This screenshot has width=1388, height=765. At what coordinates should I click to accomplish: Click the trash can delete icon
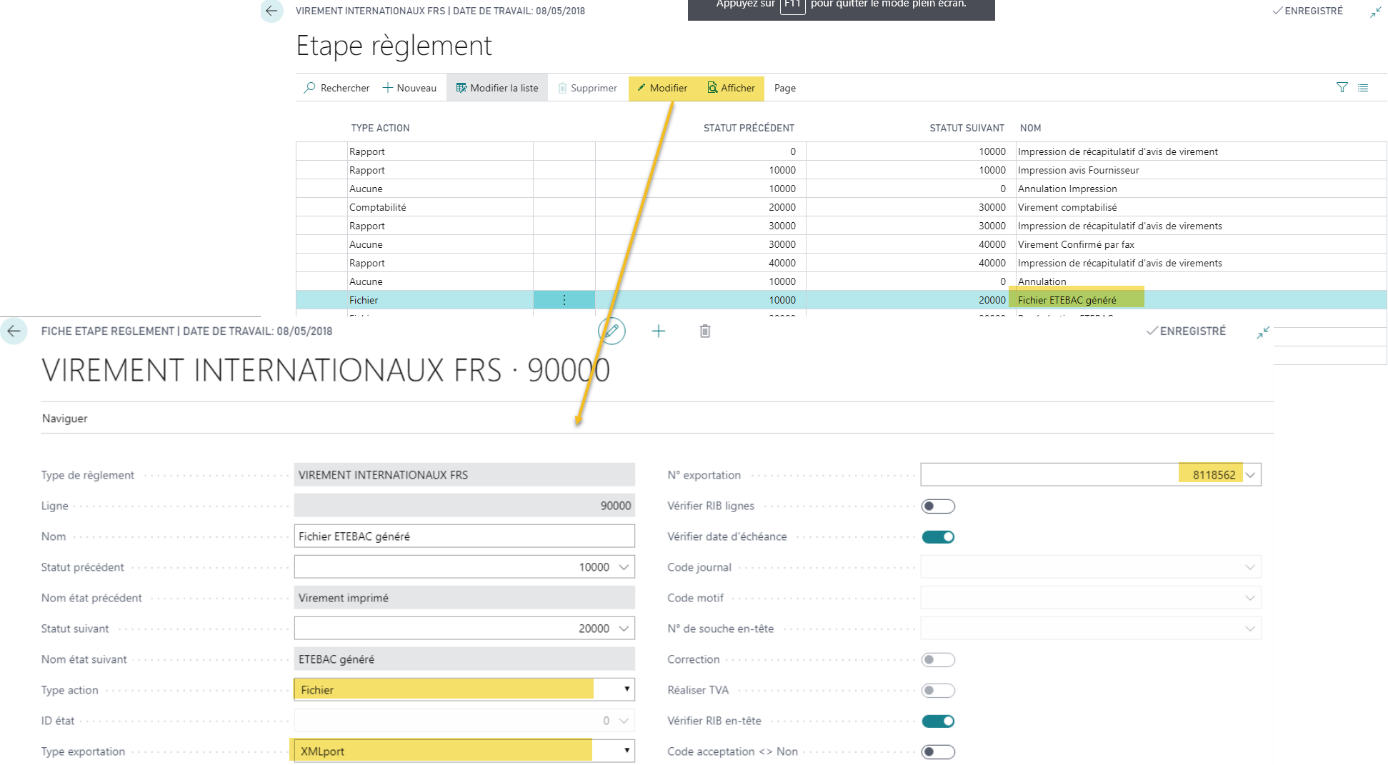pos(705,331)
